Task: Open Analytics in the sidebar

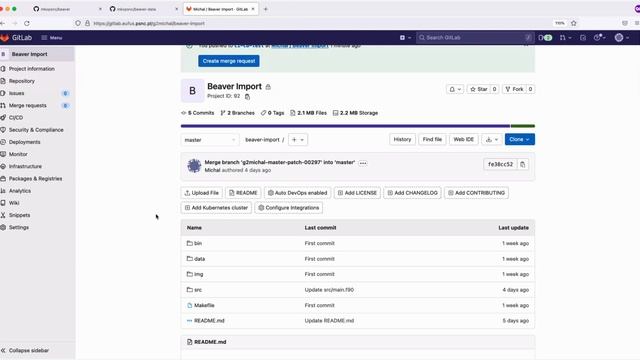Action: pos(20,191)
